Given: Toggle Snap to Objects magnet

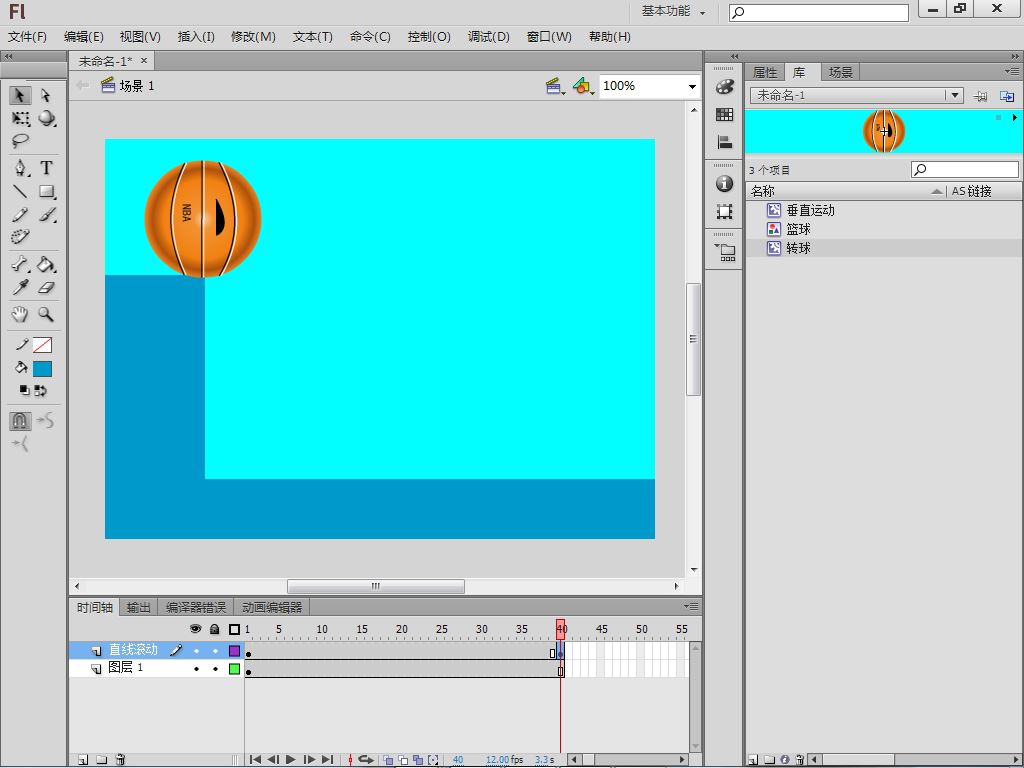Looking at the screenshot, I should click(x=20, y=421).
